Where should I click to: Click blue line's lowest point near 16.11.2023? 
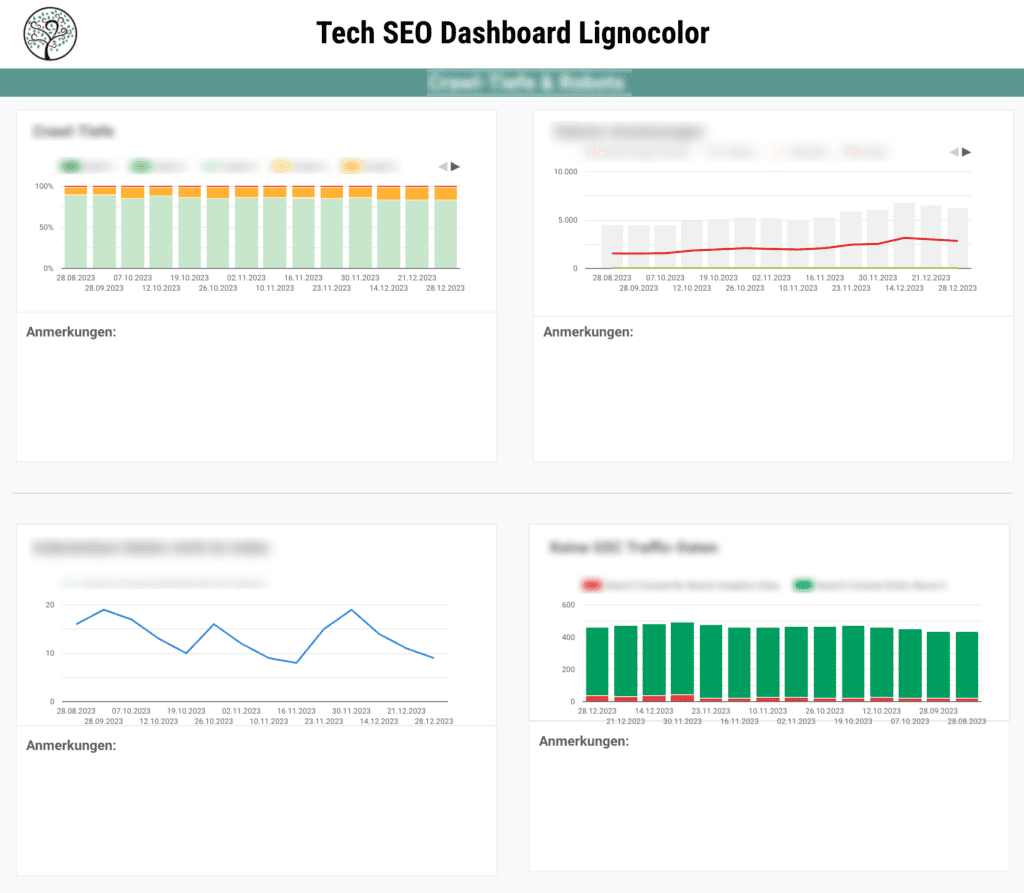tap(296, 663)
